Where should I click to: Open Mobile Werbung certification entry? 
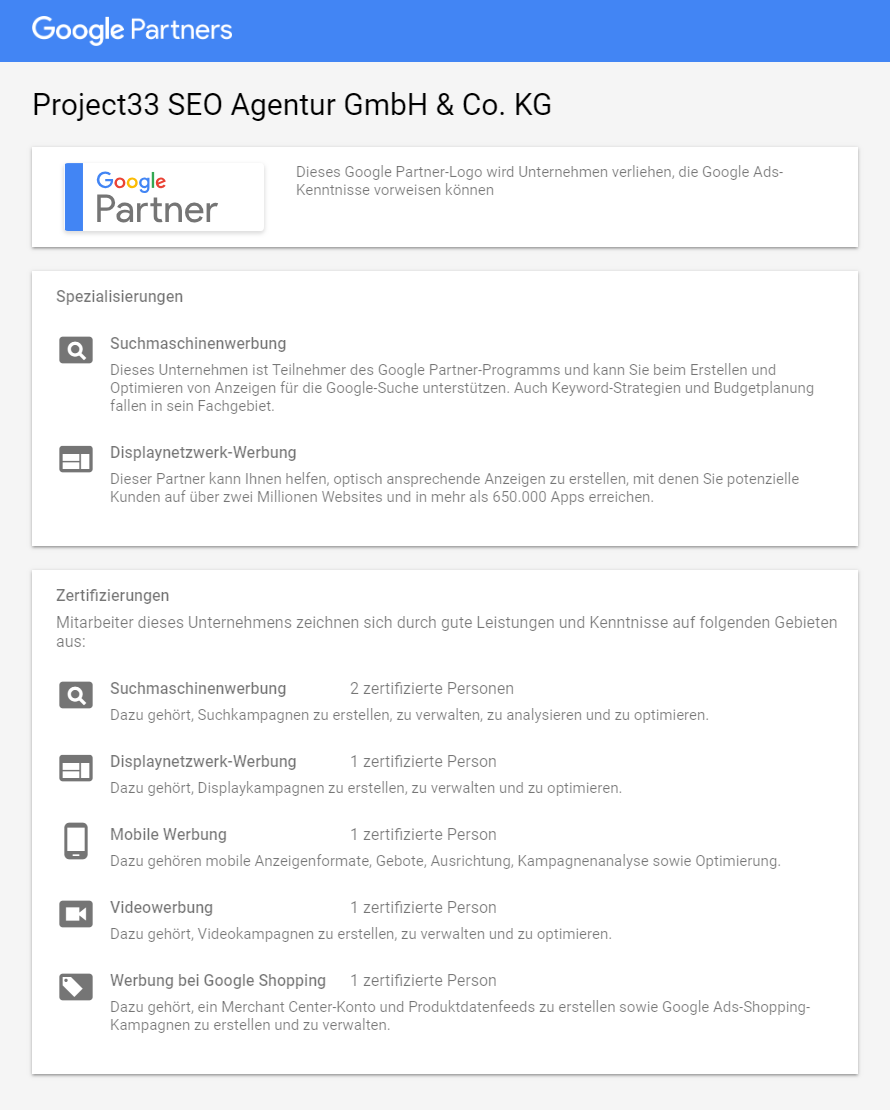click(x=169, y=835)
